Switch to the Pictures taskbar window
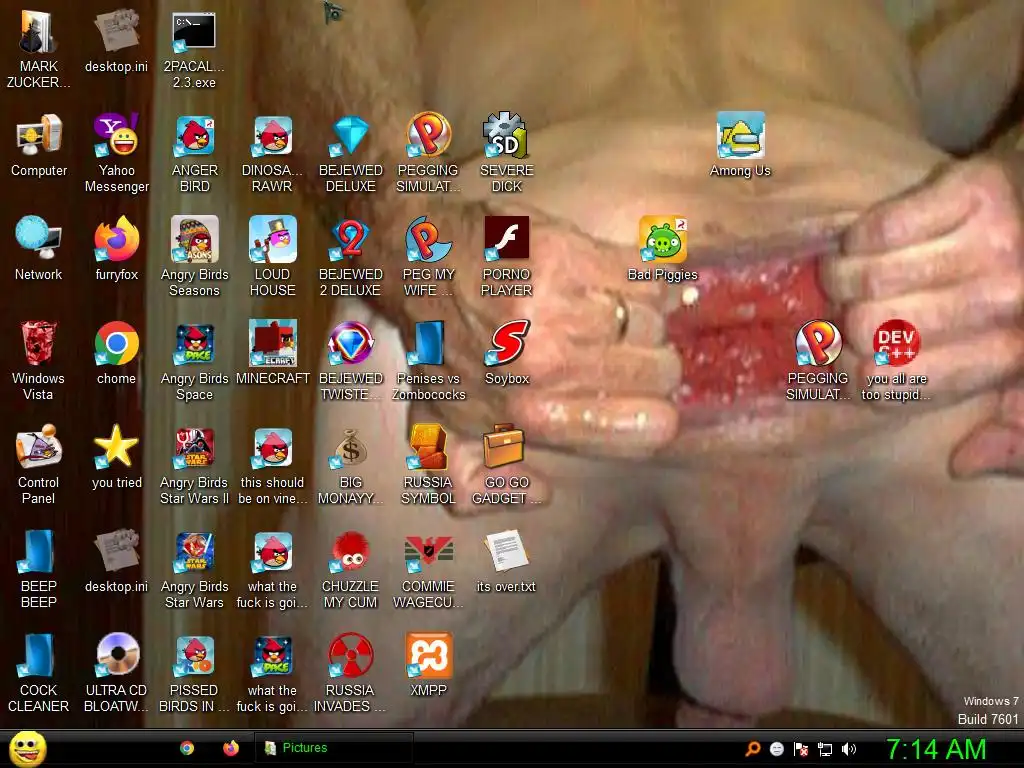Image resolution: width=1024 pixels, height=768 pixels. [333, 748]
